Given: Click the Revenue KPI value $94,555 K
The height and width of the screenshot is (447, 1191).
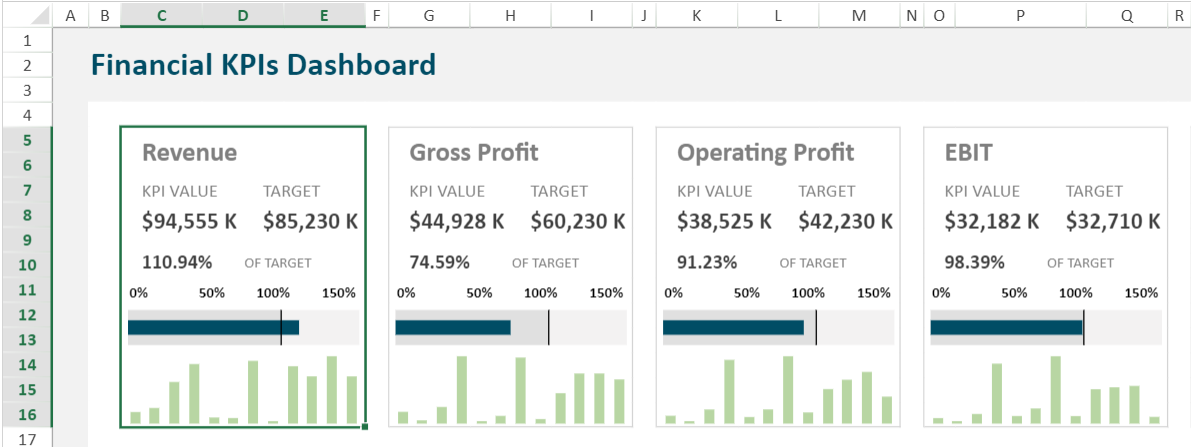Looking at the screenshot, I should (x=190, y=222).
